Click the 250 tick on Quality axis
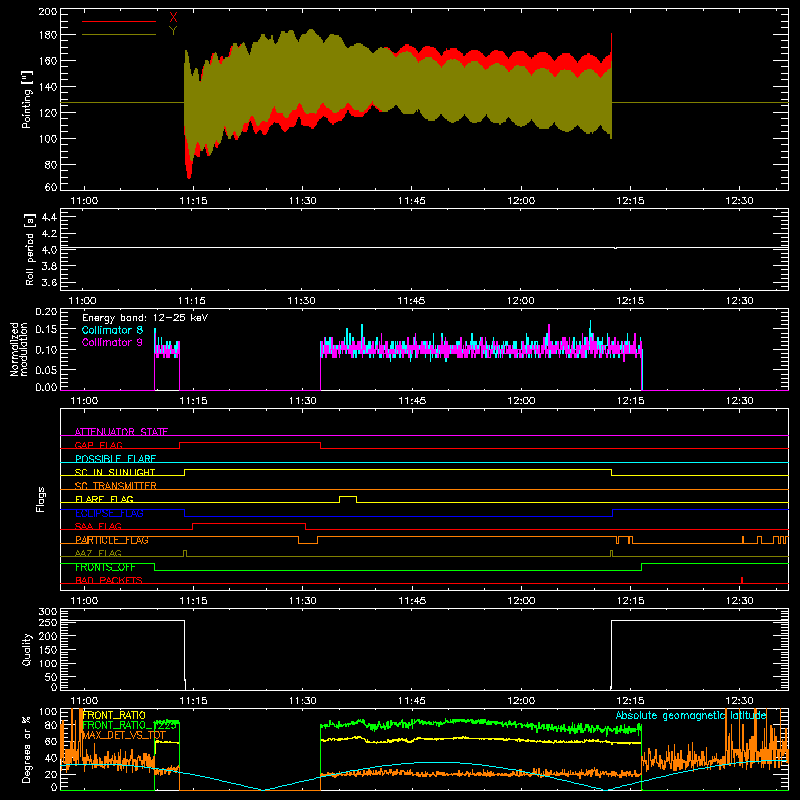This screenshot has height=800, width=800. 48,623
